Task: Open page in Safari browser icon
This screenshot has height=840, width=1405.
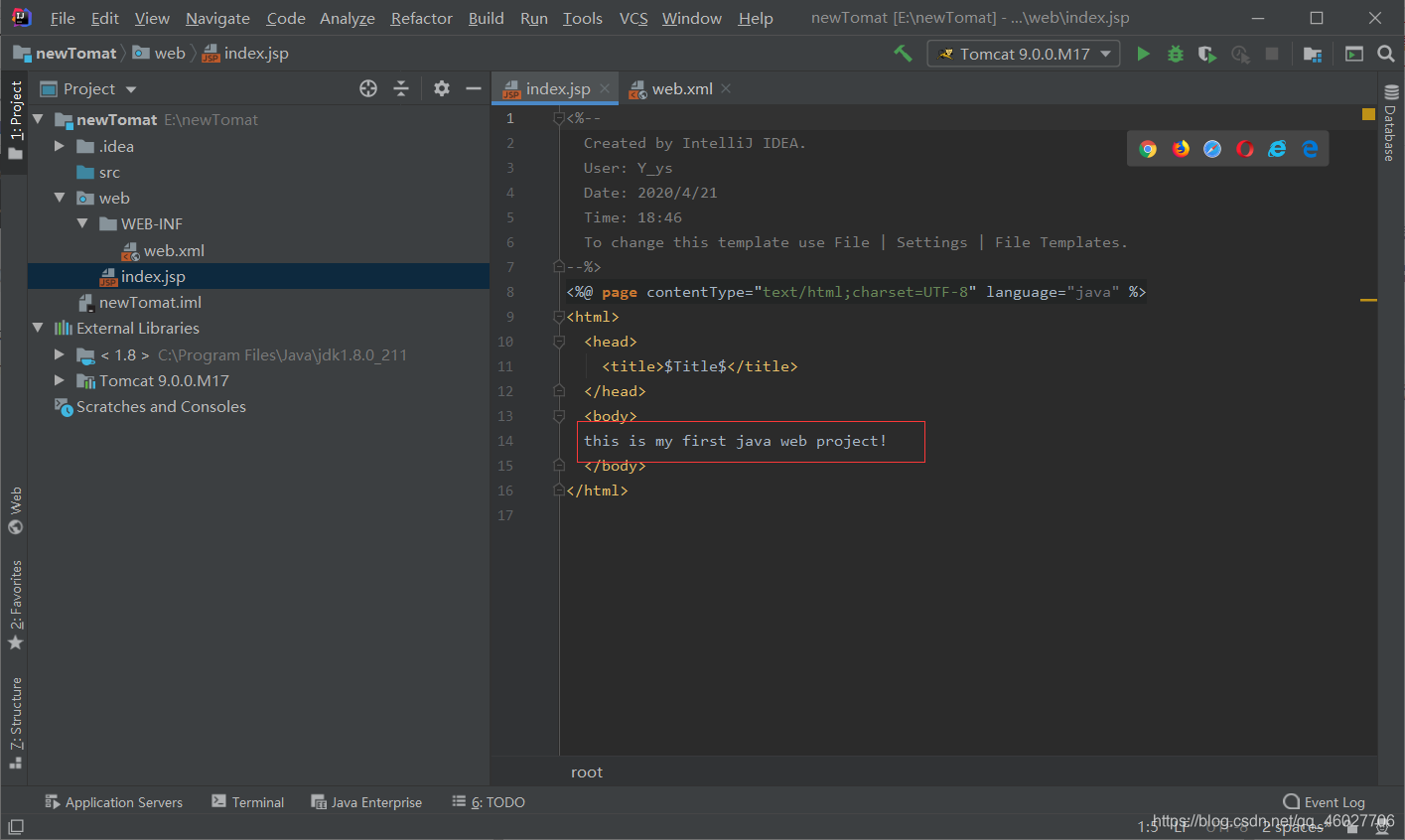Action: coord(1212,149)
